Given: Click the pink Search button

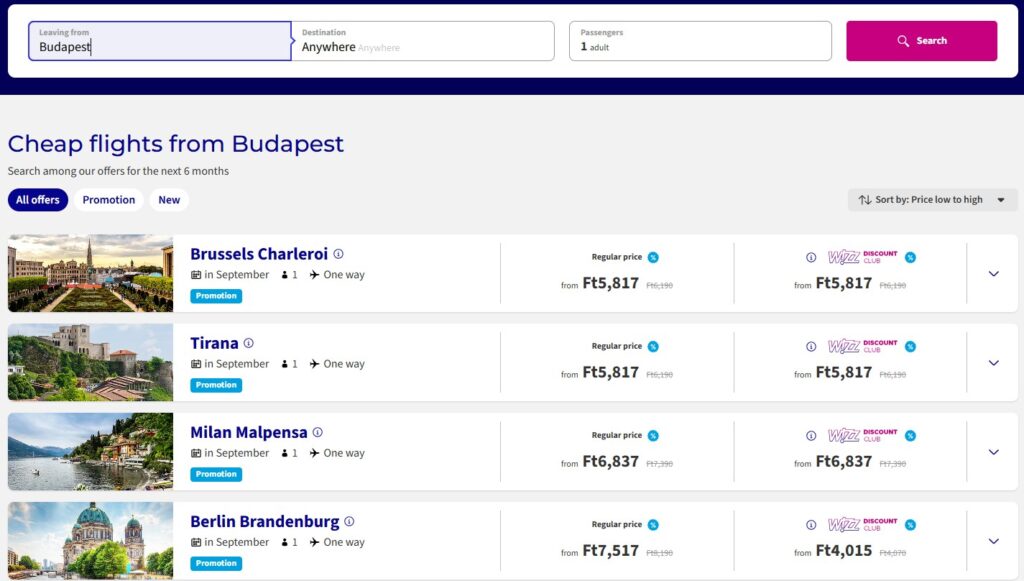Looking at the screenshot, I should (x=921, y=40).
